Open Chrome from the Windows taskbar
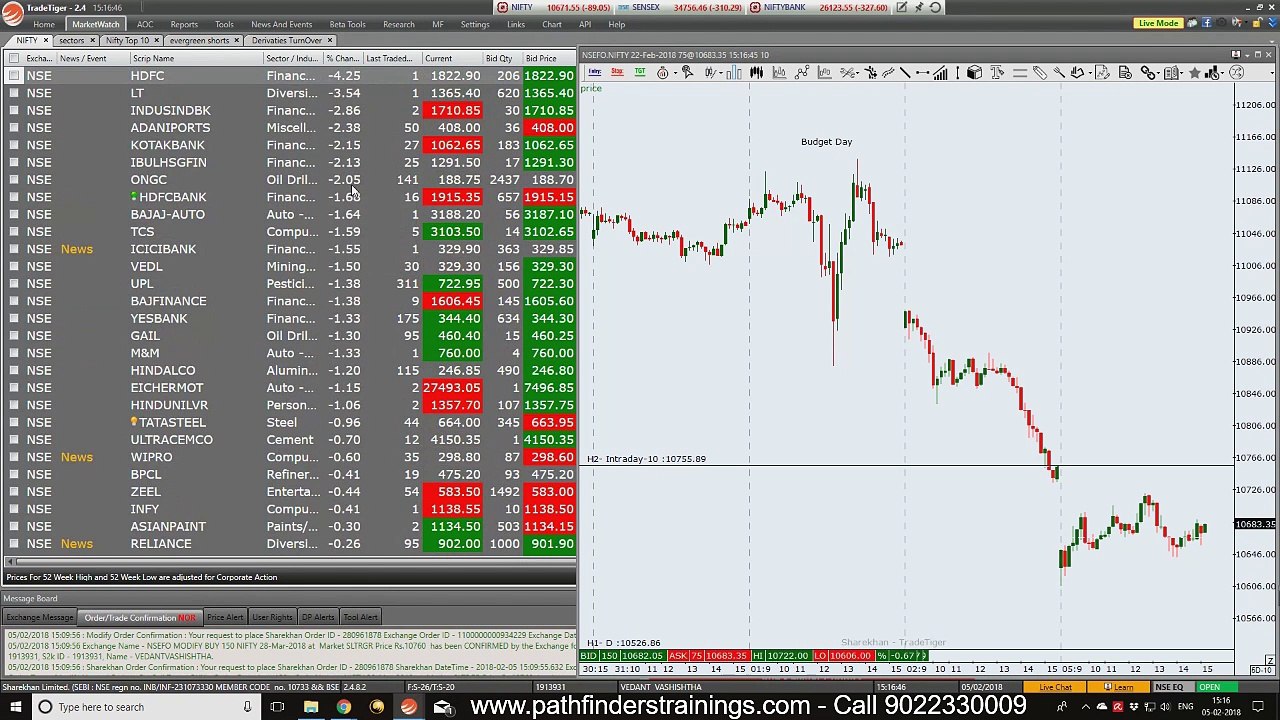Image resolution: width=1280 pixels, height=720 pixels. pyautogui.click(x=343, y=707)
